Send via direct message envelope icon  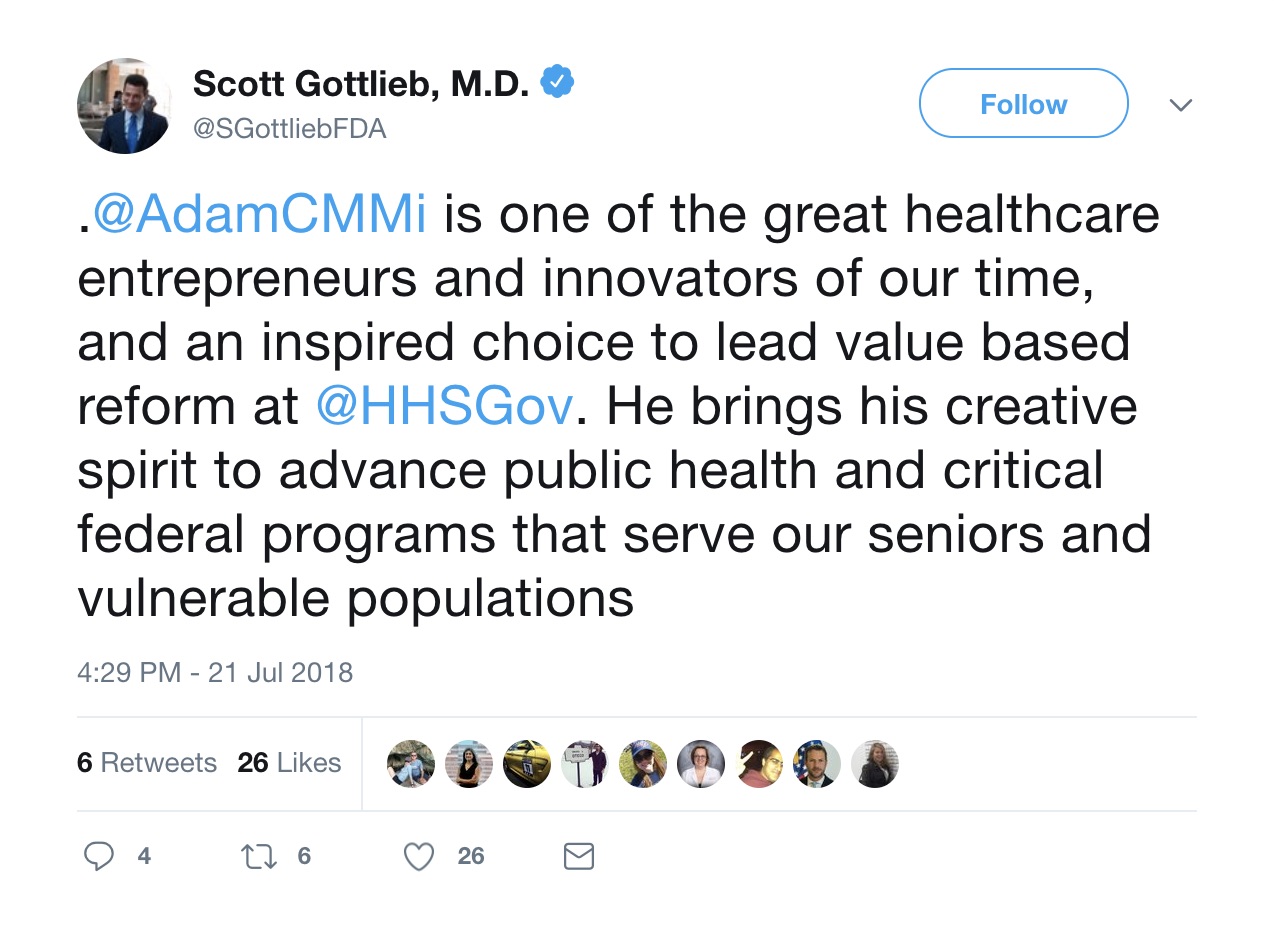(579, 856)
